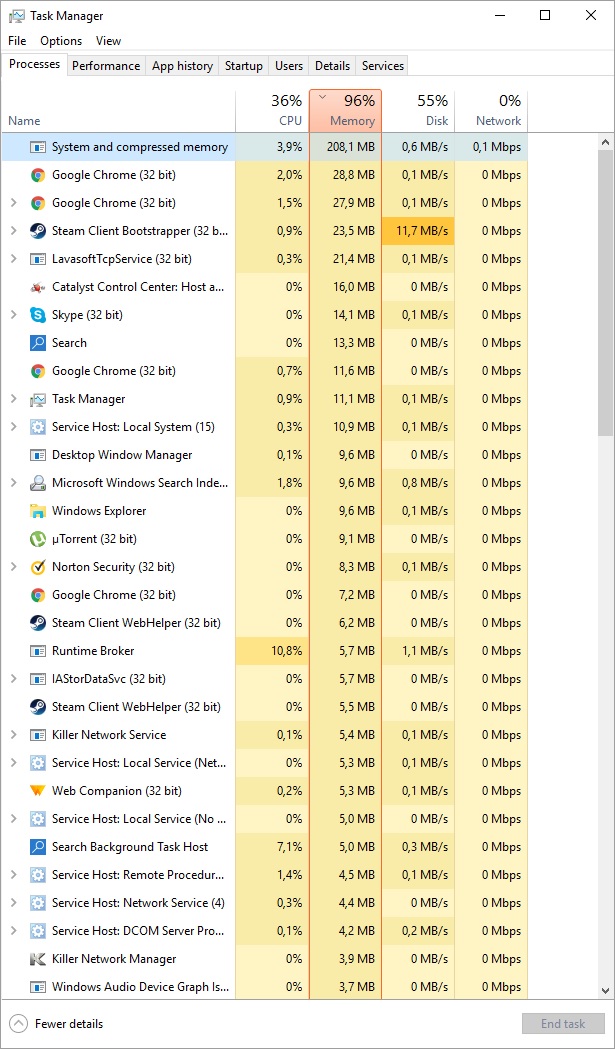
Task: Collapse view with Fewer details
Action: click(58, 1024)
